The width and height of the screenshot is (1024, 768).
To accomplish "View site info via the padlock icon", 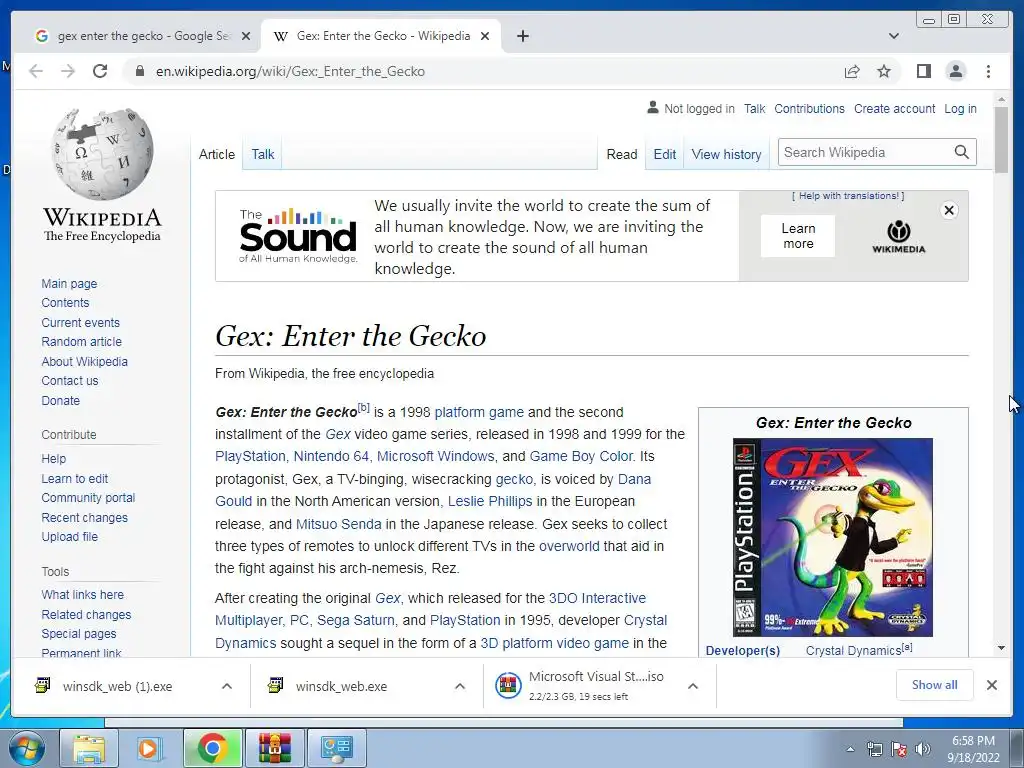I will click(x=139, y=71).
